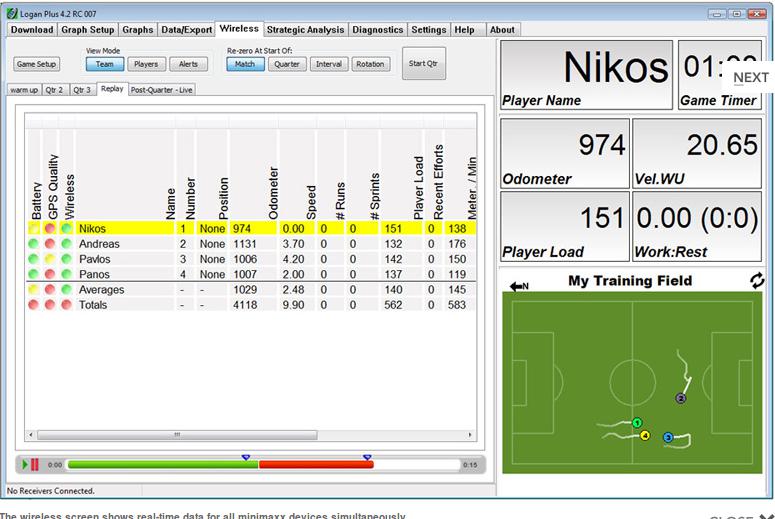This screenshot has height=519, width=775.
Task: Click yellow player marker 4 on field
Action: (645, 436)
